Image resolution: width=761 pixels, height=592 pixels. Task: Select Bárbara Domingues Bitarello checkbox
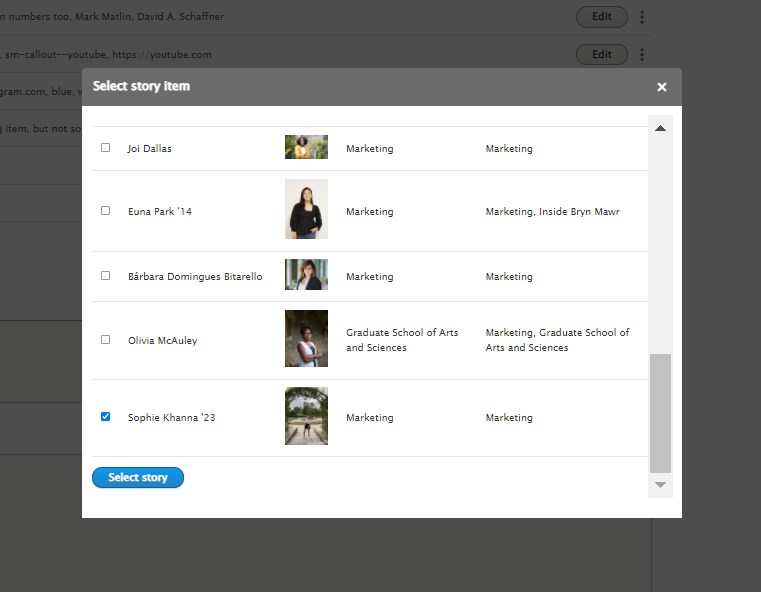105,276
